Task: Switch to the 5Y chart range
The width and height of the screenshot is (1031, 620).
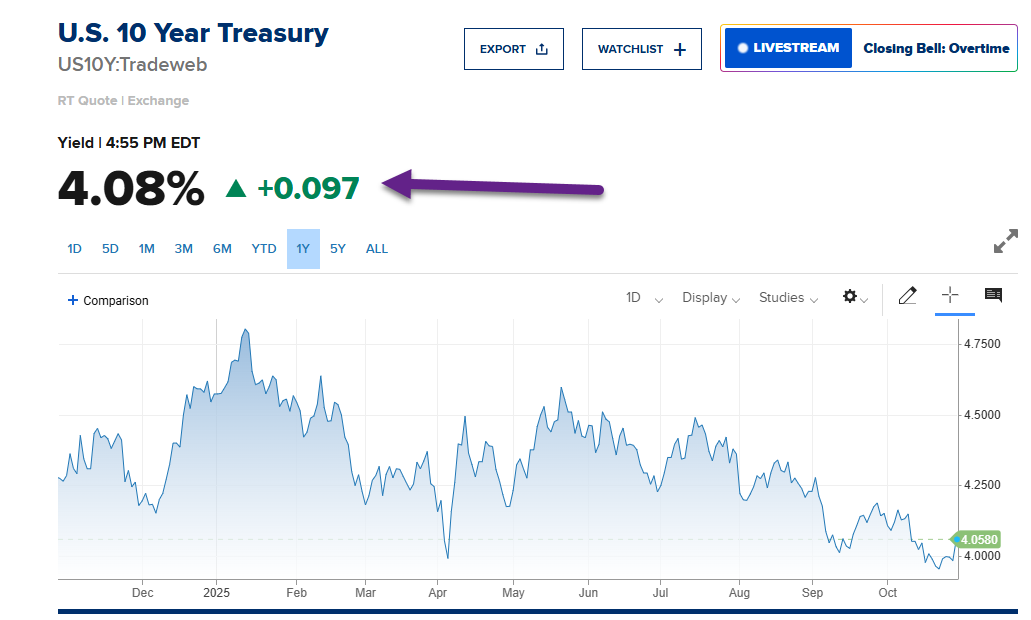Action: point(338,249)
